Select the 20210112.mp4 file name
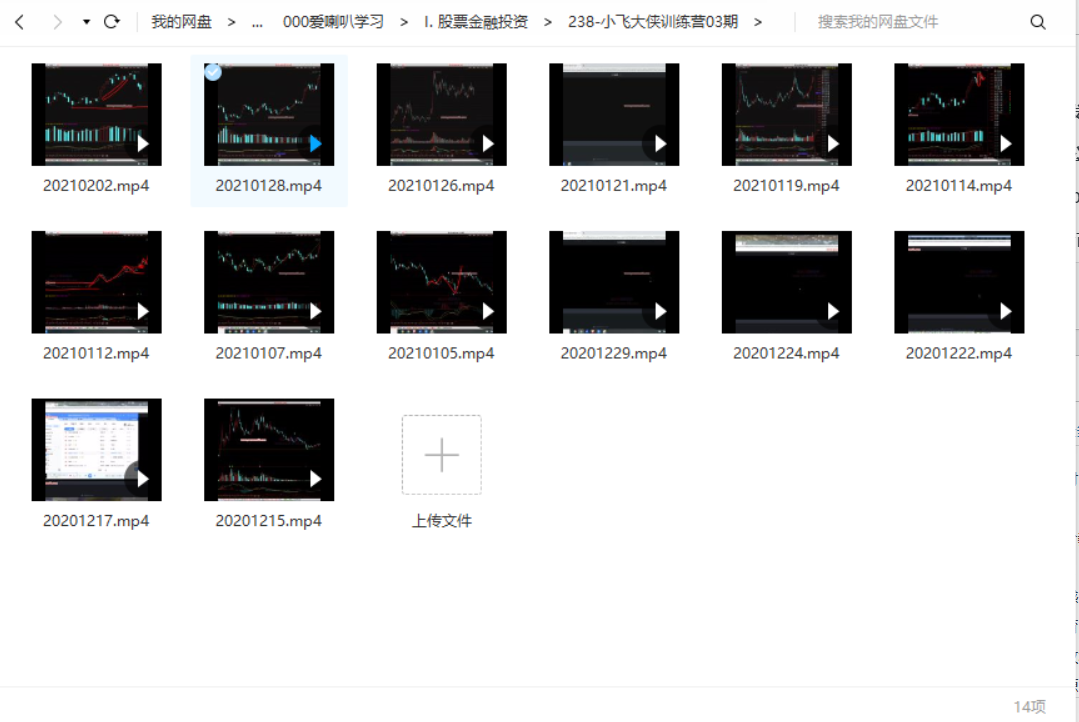The height and width of the screenshot is (722, 1079). pos(96,353)
